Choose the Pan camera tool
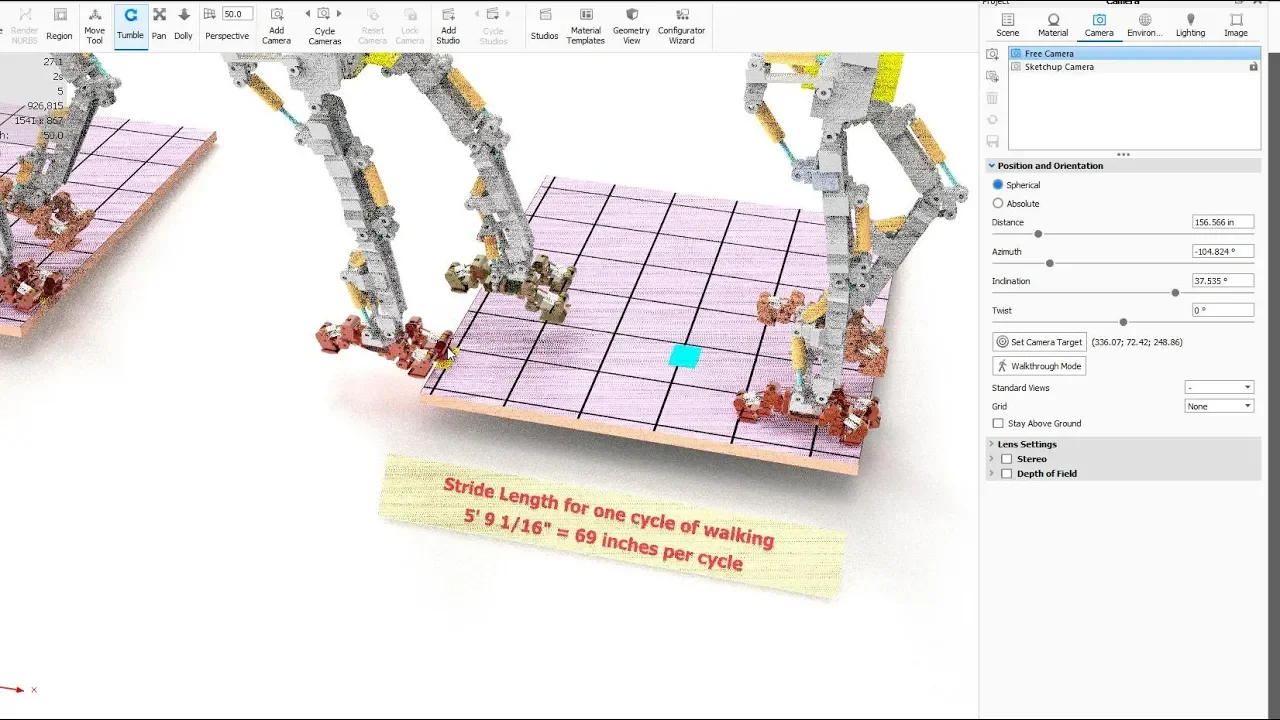 pos(159,25)
